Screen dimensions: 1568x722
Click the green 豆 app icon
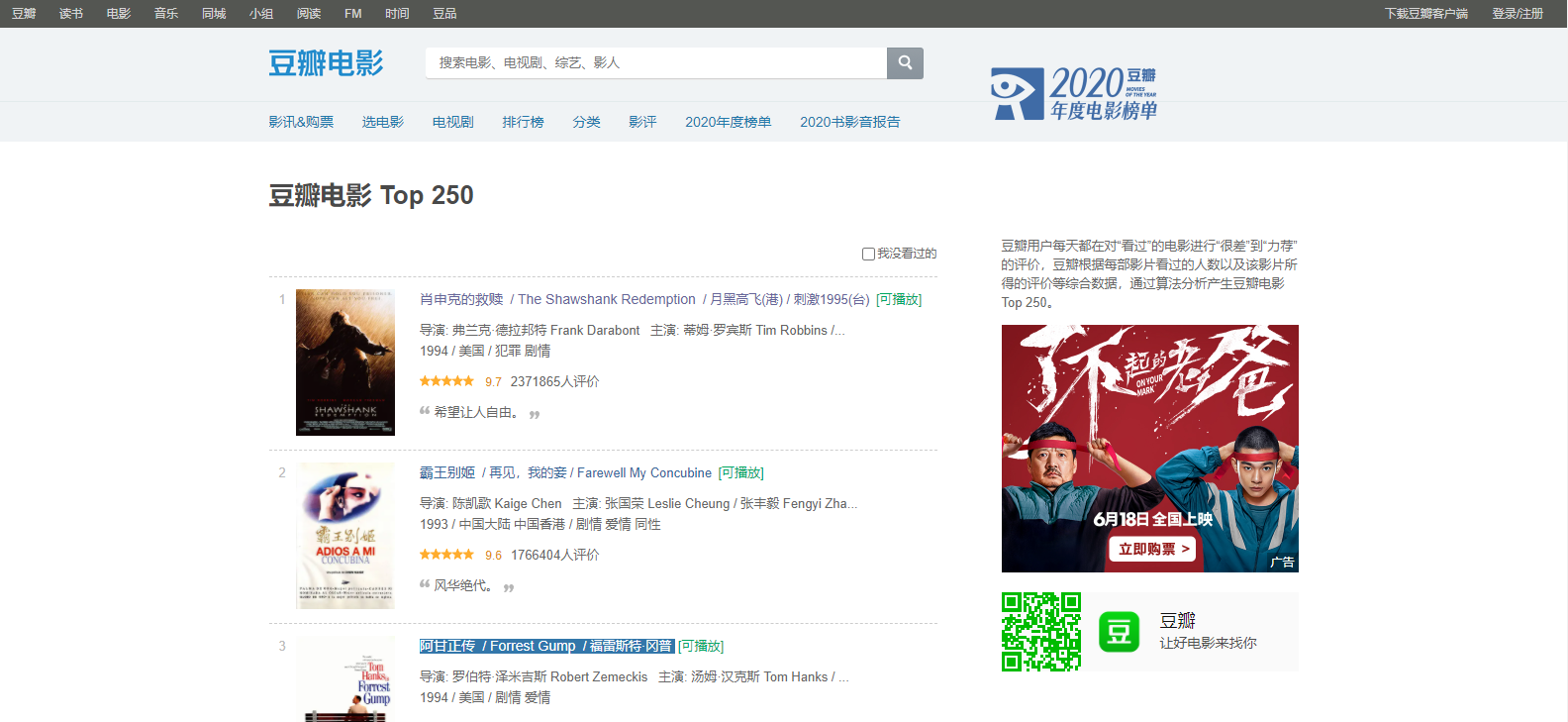[1119, 632]
